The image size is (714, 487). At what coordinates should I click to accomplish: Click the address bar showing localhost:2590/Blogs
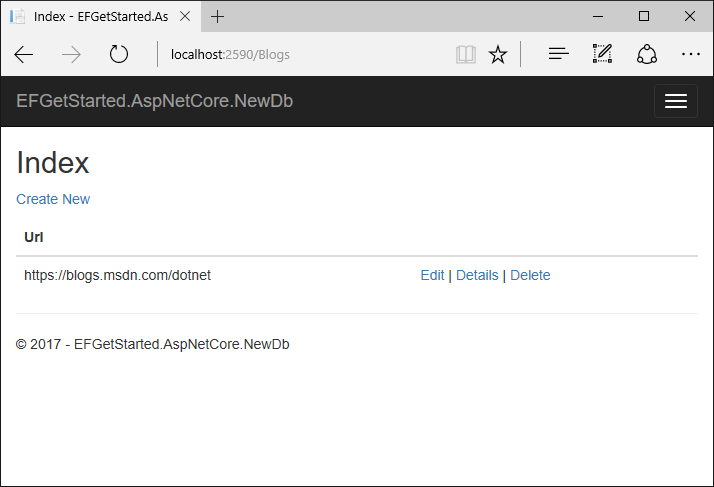click(300, 54)
